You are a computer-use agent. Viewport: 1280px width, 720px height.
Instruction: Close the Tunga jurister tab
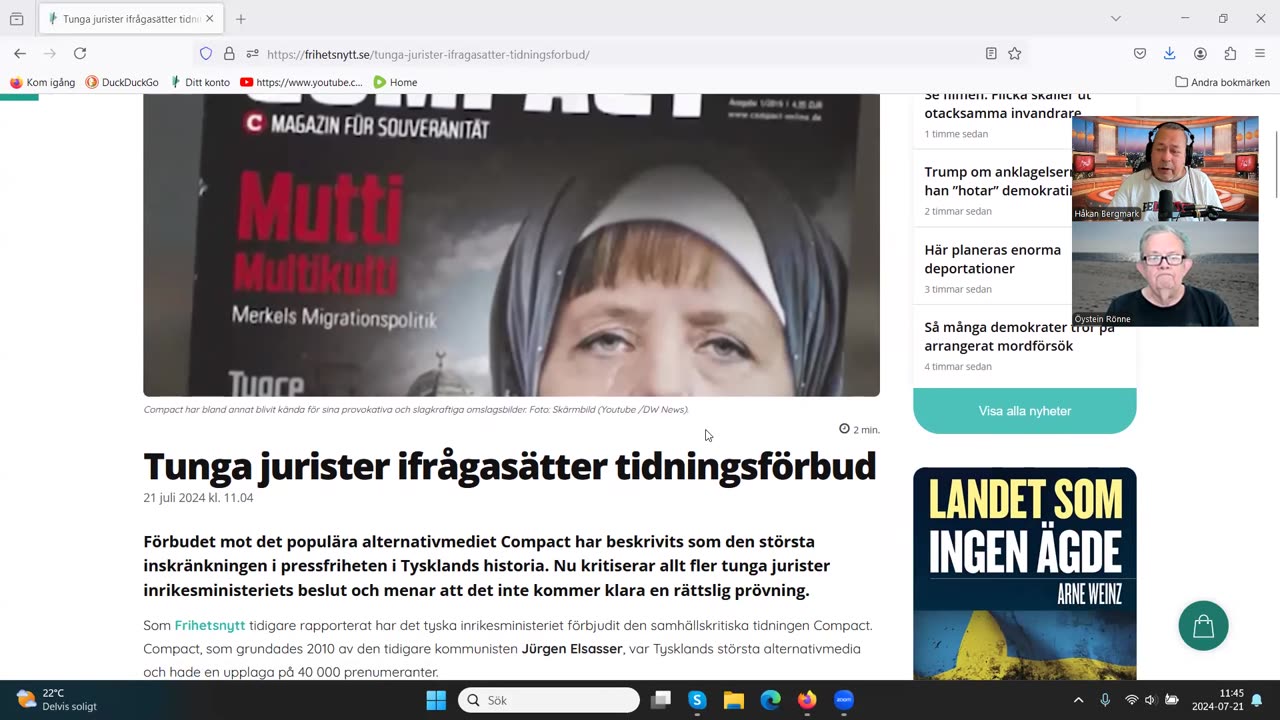coord(210,19)
